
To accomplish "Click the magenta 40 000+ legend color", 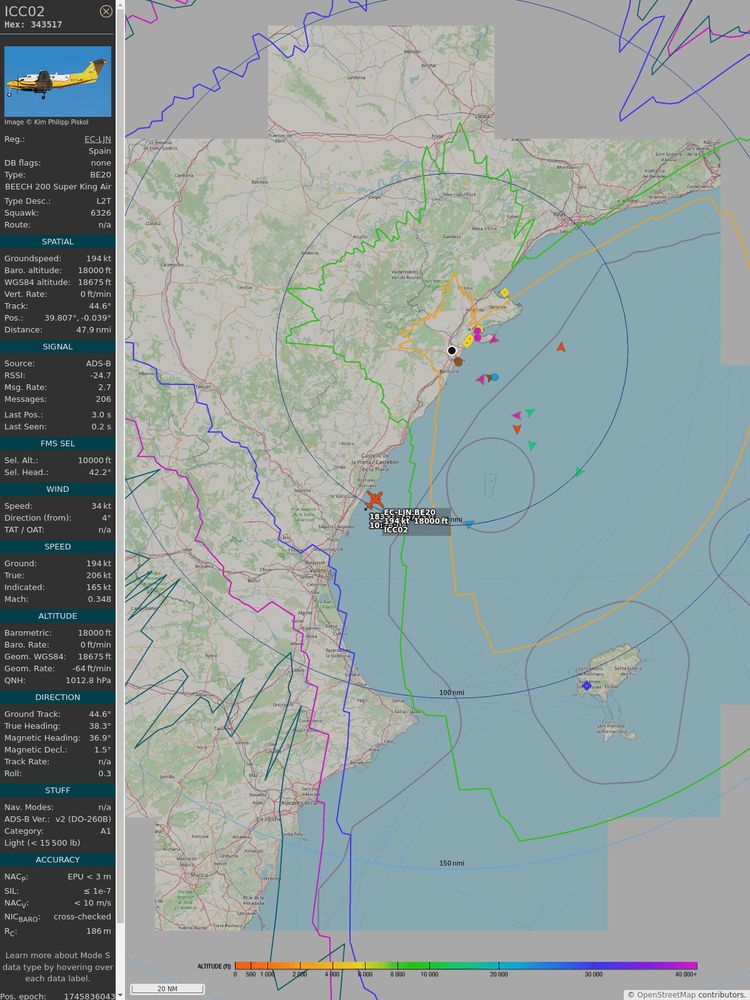I will coord(689,966).
